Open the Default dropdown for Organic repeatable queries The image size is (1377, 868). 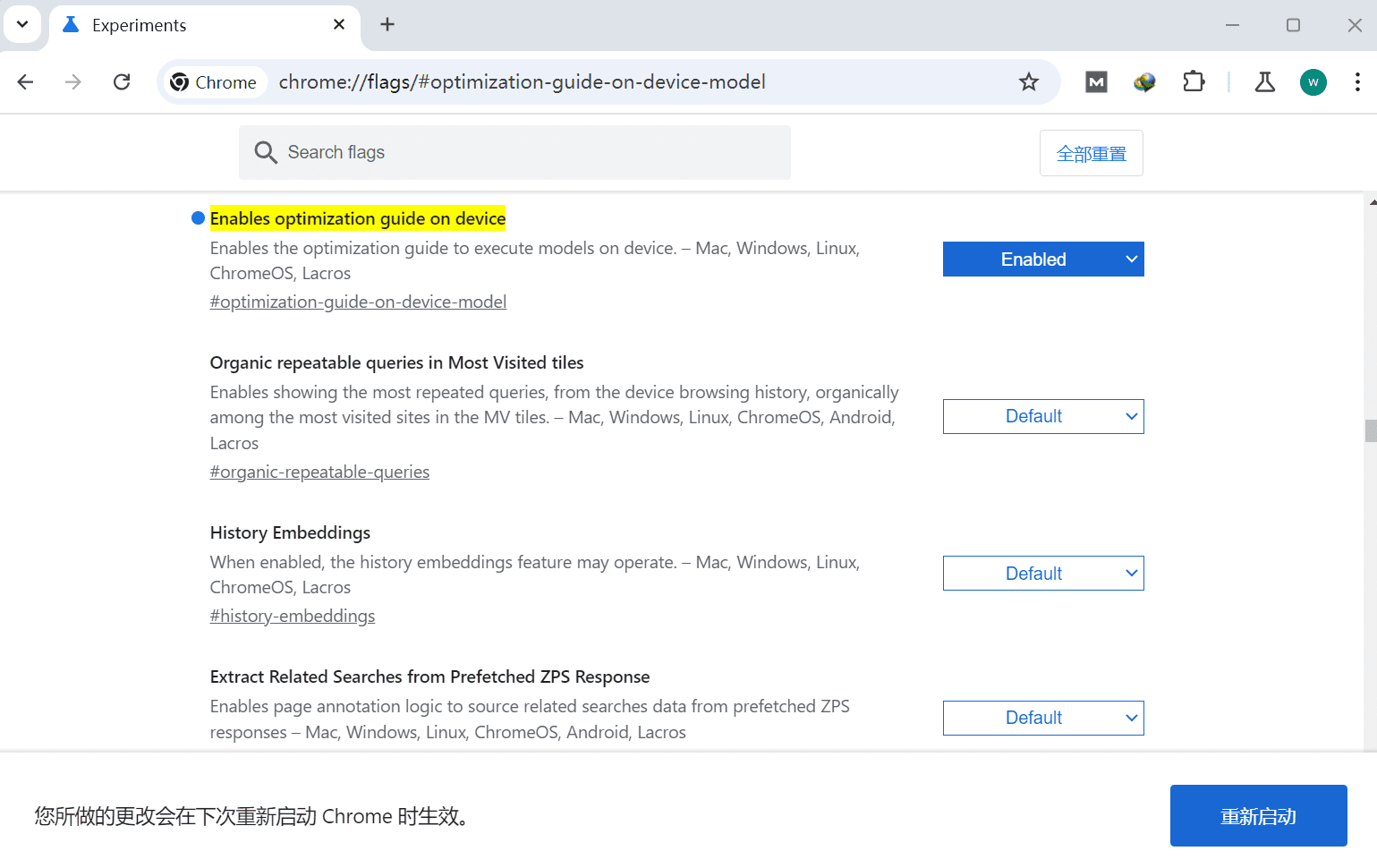[x=1042, y=416]
